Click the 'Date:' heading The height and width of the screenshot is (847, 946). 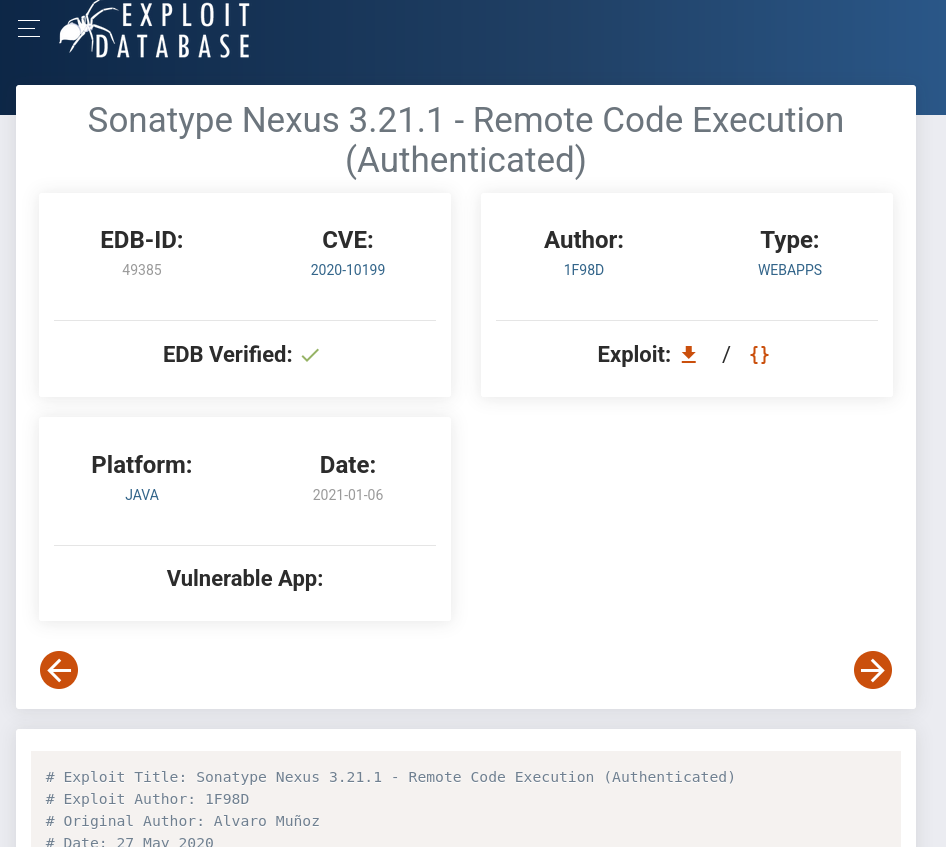coord(348,465)
